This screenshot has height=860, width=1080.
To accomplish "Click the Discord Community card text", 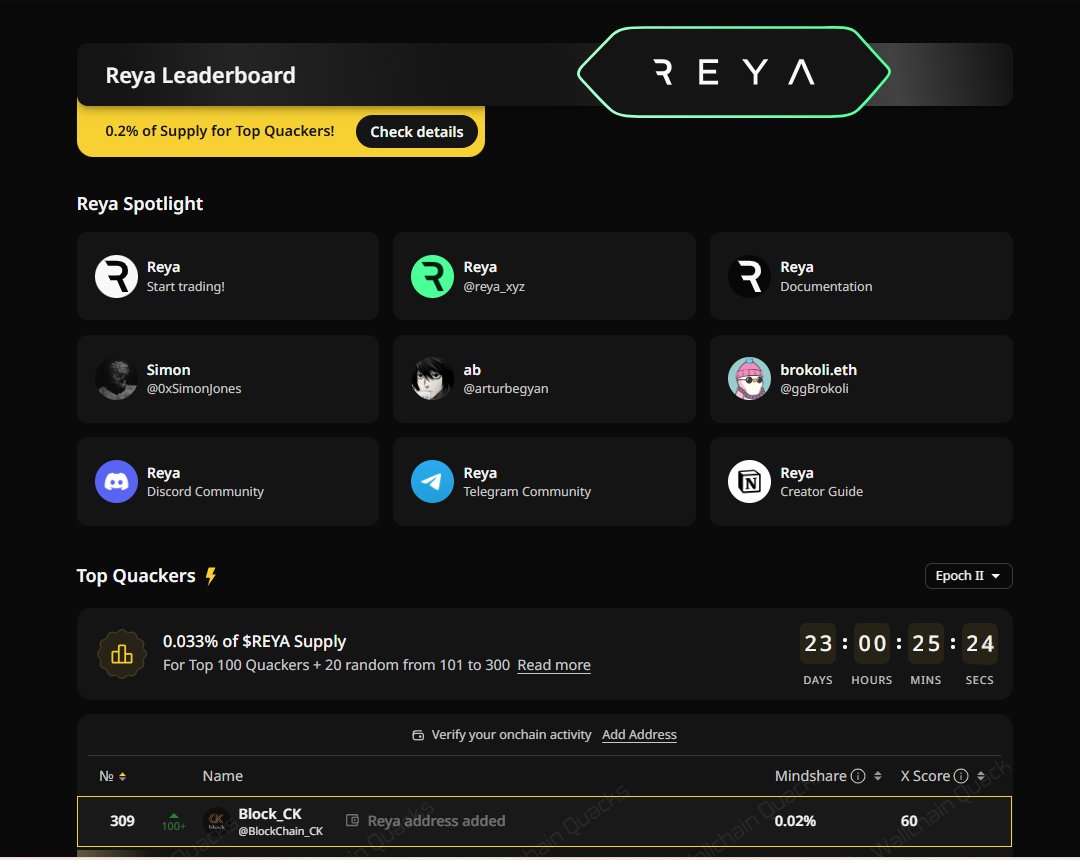I will 205,492.
